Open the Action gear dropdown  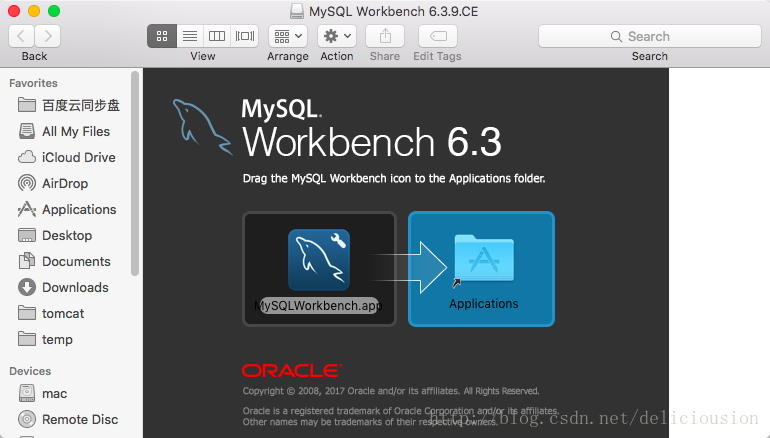pyautogui.click(x=336, y=36)
